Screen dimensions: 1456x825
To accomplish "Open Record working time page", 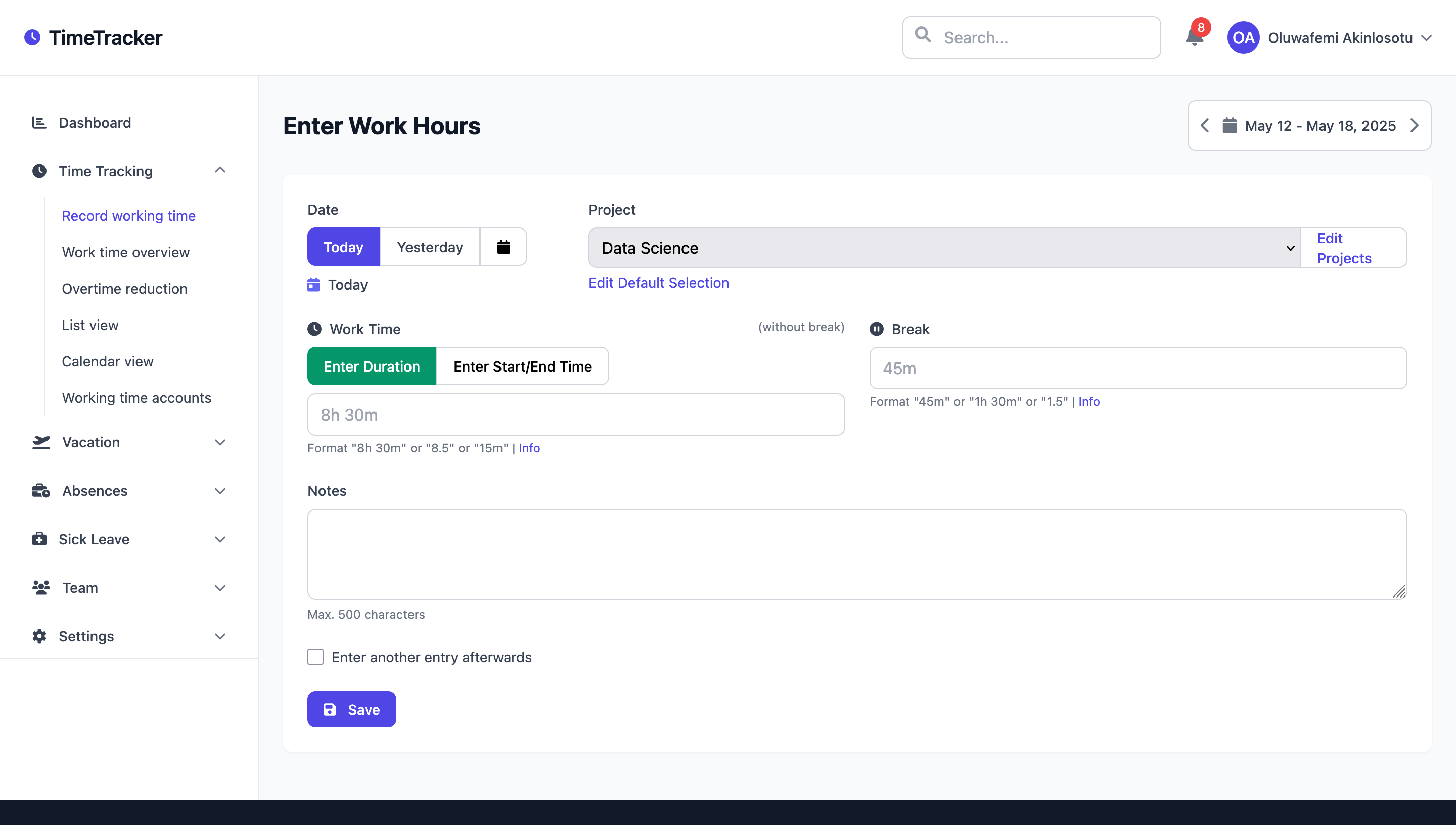I will pos(128,216).
